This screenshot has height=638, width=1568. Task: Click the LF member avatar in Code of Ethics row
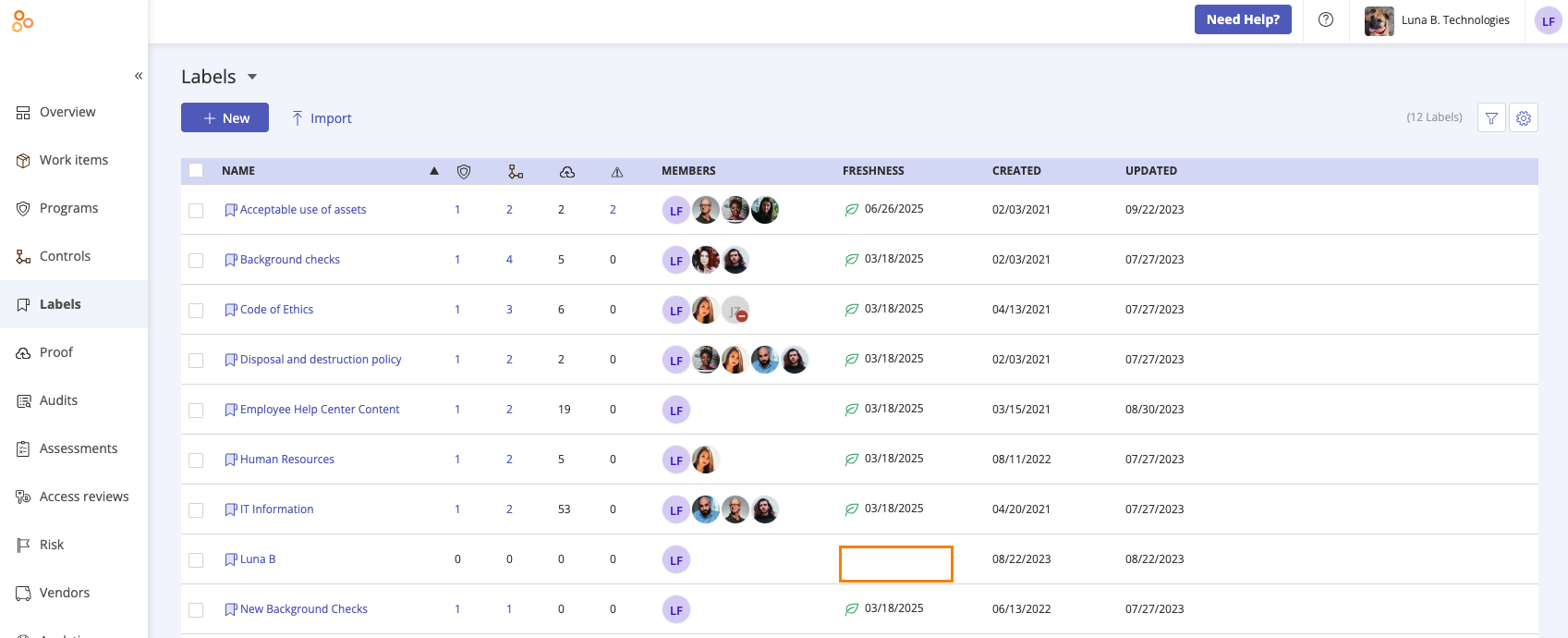tap(676, 311)
